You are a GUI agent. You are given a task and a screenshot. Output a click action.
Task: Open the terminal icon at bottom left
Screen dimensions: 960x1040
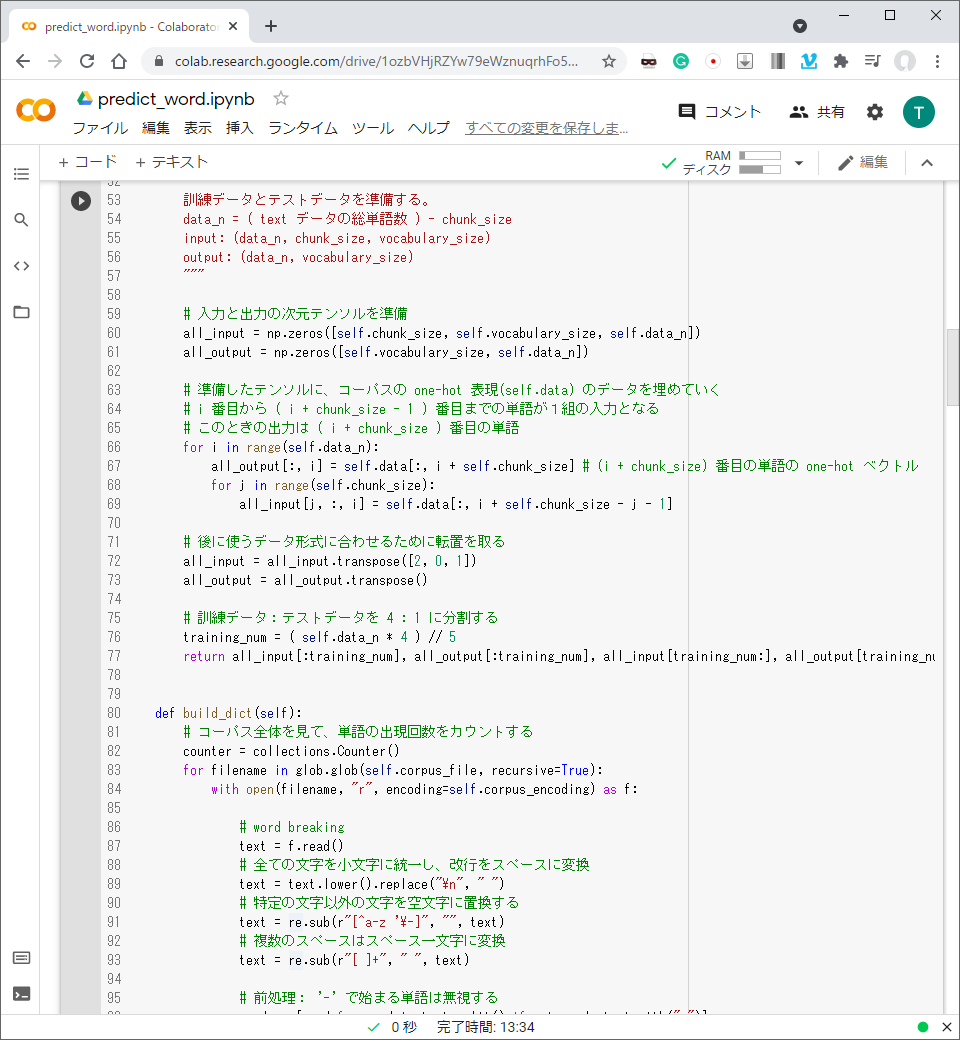pyautogui.click(x=21, y=994)
